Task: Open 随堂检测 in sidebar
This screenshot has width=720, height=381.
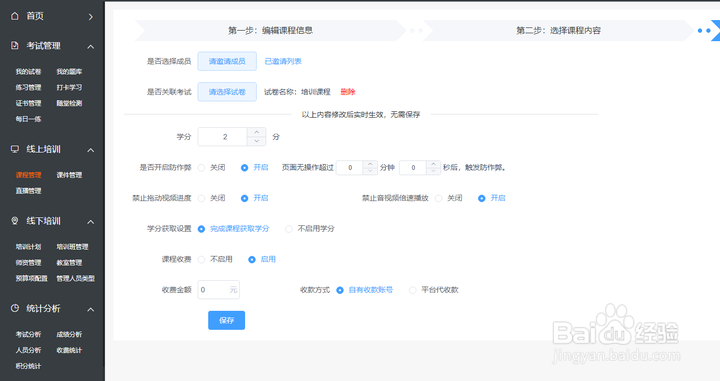Action: click(x=69, y=103)
